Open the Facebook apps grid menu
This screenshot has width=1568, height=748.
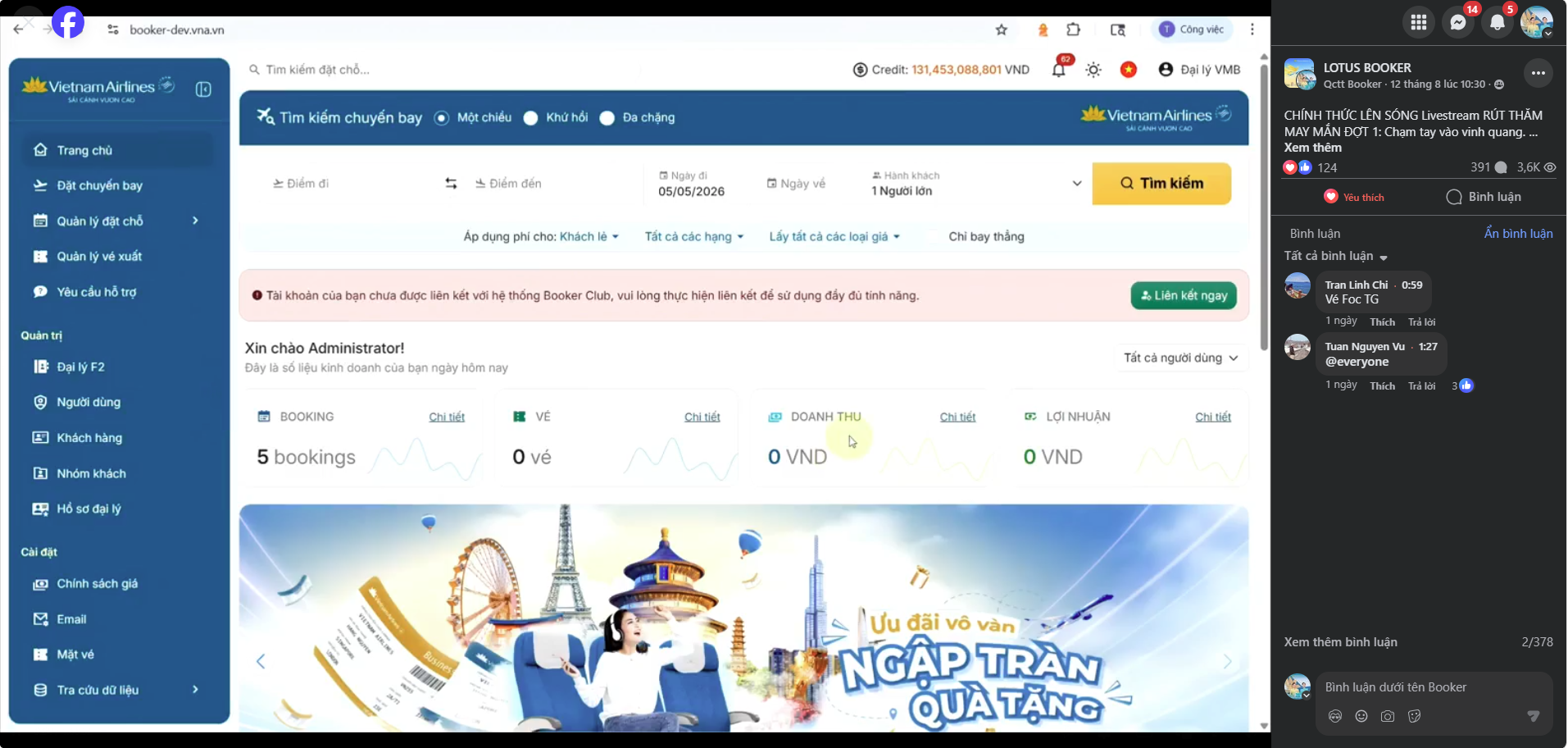coord(1419,22)
